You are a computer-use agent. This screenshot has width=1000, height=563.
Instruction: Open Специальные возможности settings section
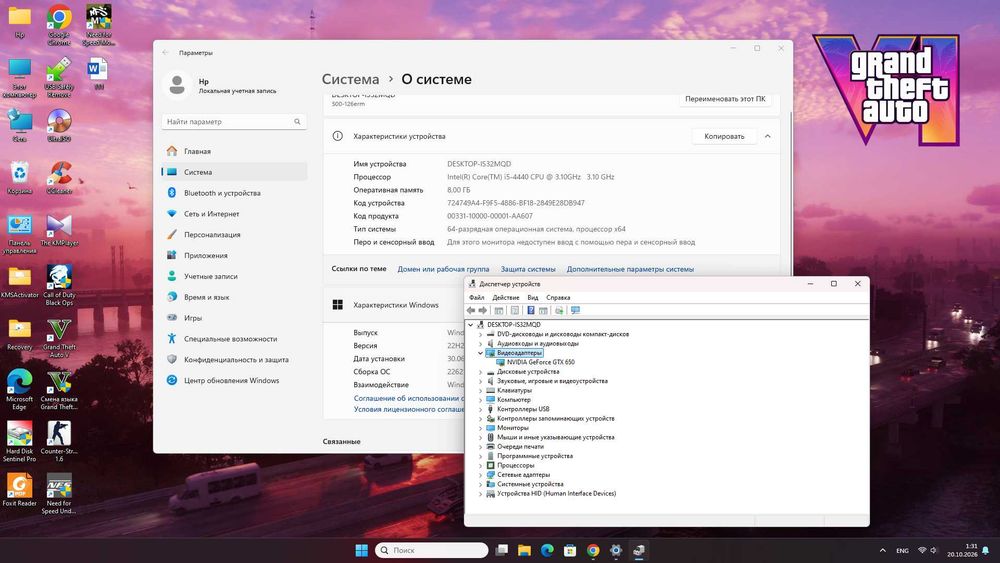coord(234,339)
